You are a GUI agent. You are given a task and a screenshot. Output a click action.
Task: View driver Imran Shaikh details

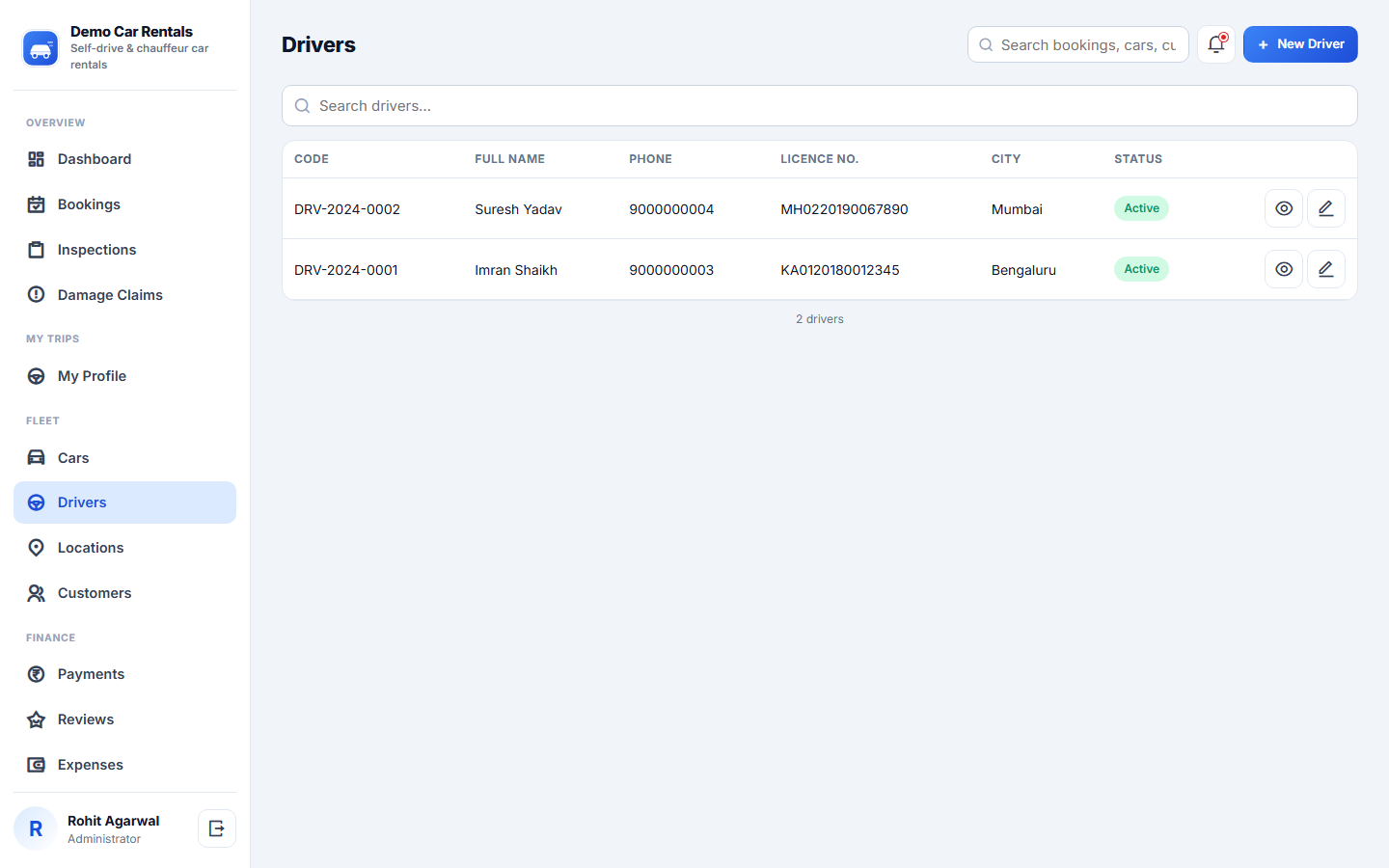pyautogui.click(x=1284, y=269)
